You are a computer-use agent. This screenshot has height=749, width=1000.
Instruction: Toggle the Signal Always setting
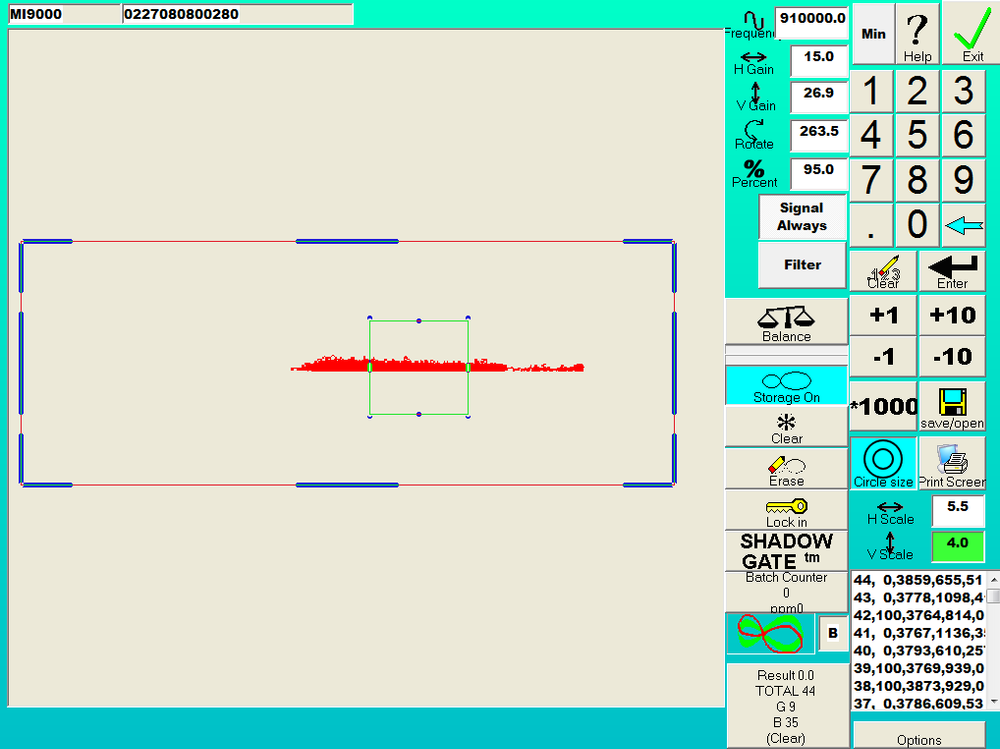coord(802,217)
